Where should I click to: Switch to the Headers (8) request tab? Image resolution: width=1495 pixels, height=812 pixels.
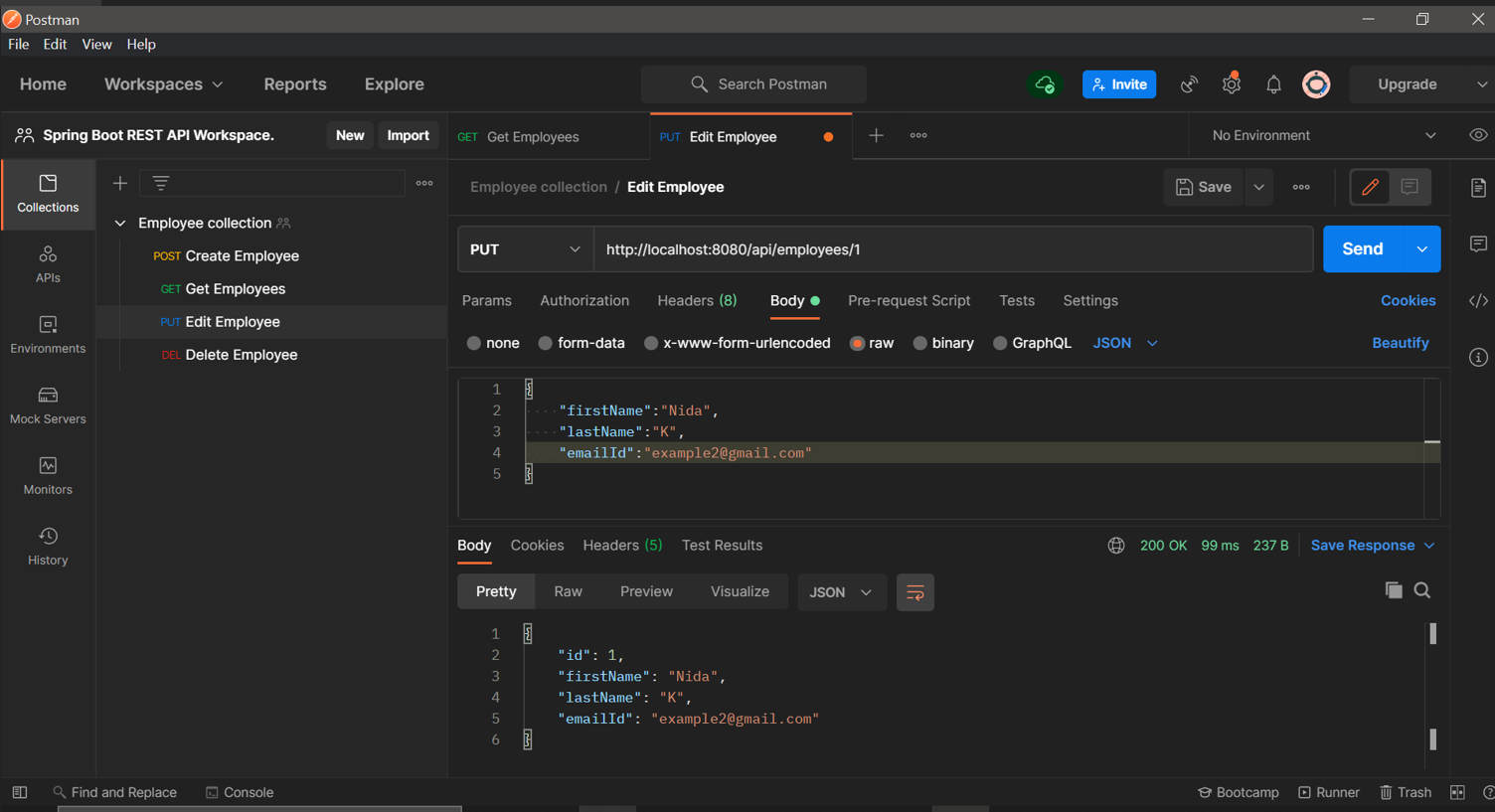click(x=697, y=301)
